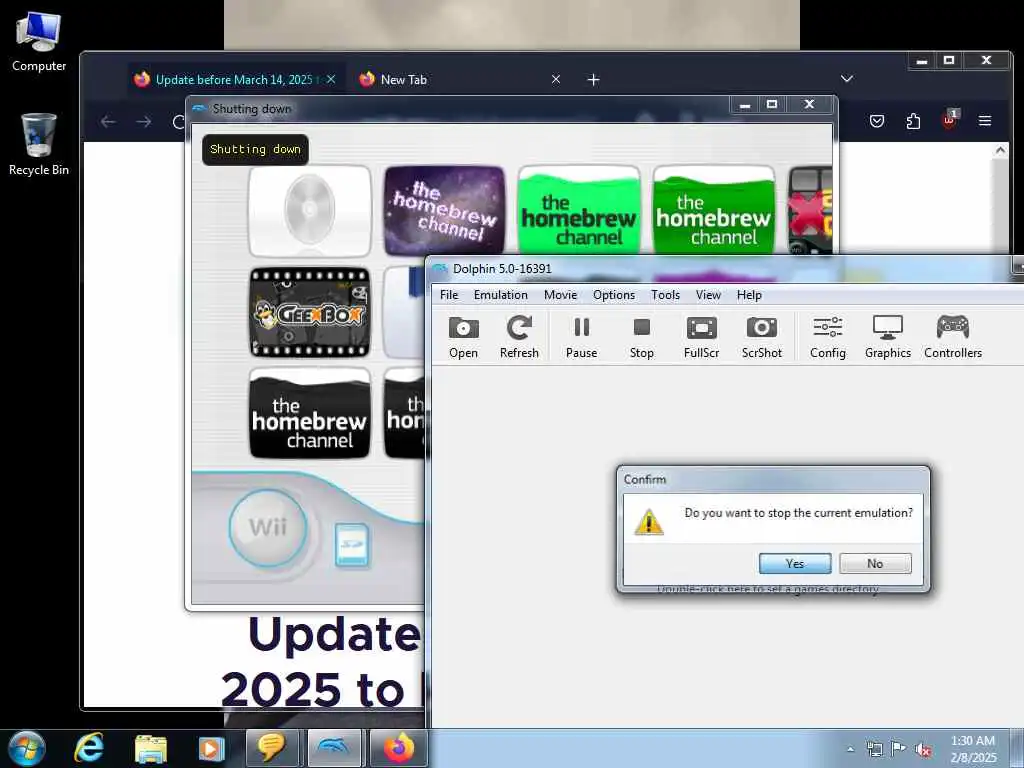Open the Emulation menu in Dolphin
The width and height of the screenshot is (1024, 768).
click(x=501, y=295)
